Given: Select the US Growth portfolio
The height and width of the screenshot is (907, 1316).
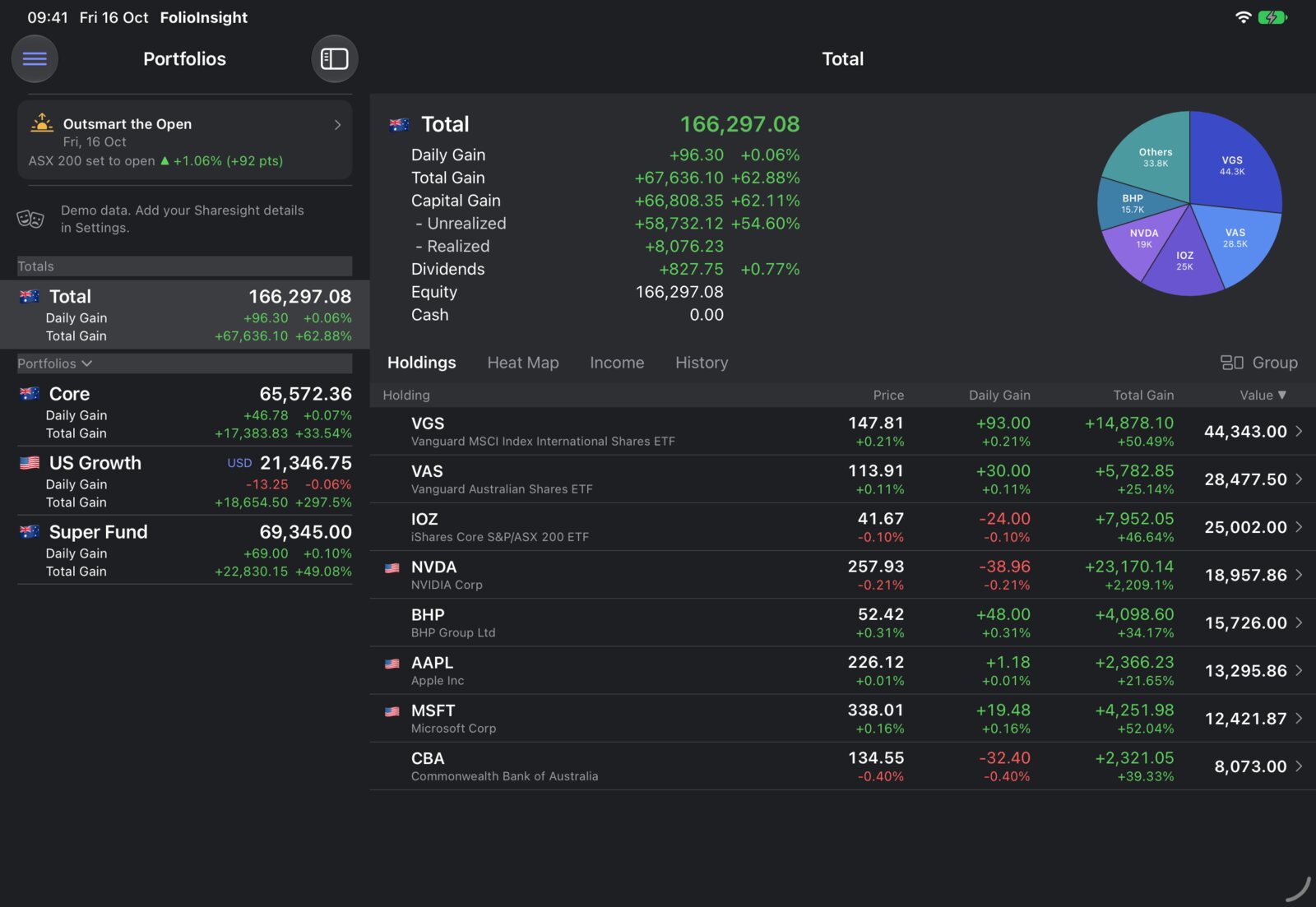Looking at the screenshot, I should click(185, 481).
